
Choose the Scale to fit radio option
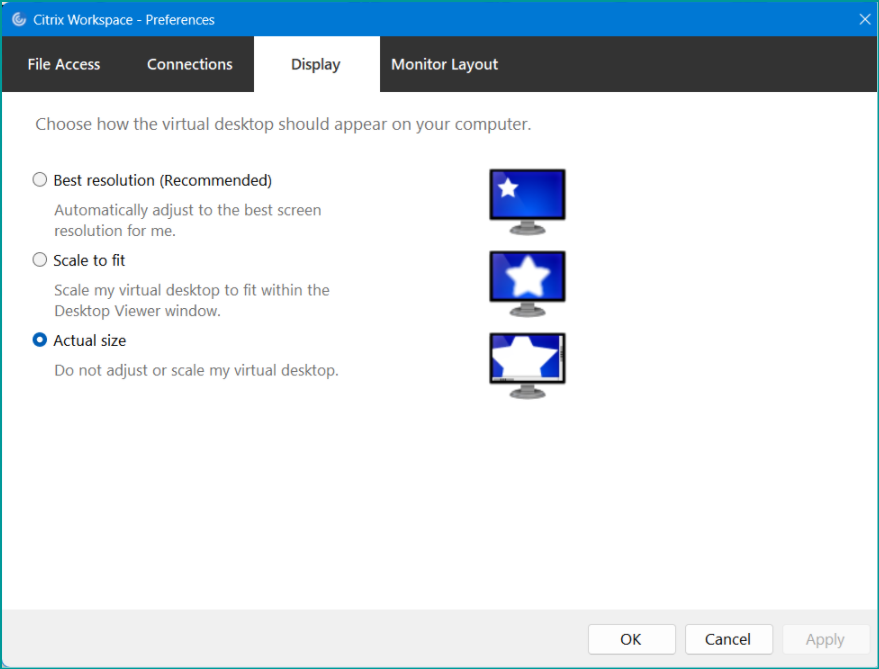click(x=39, y=260)
